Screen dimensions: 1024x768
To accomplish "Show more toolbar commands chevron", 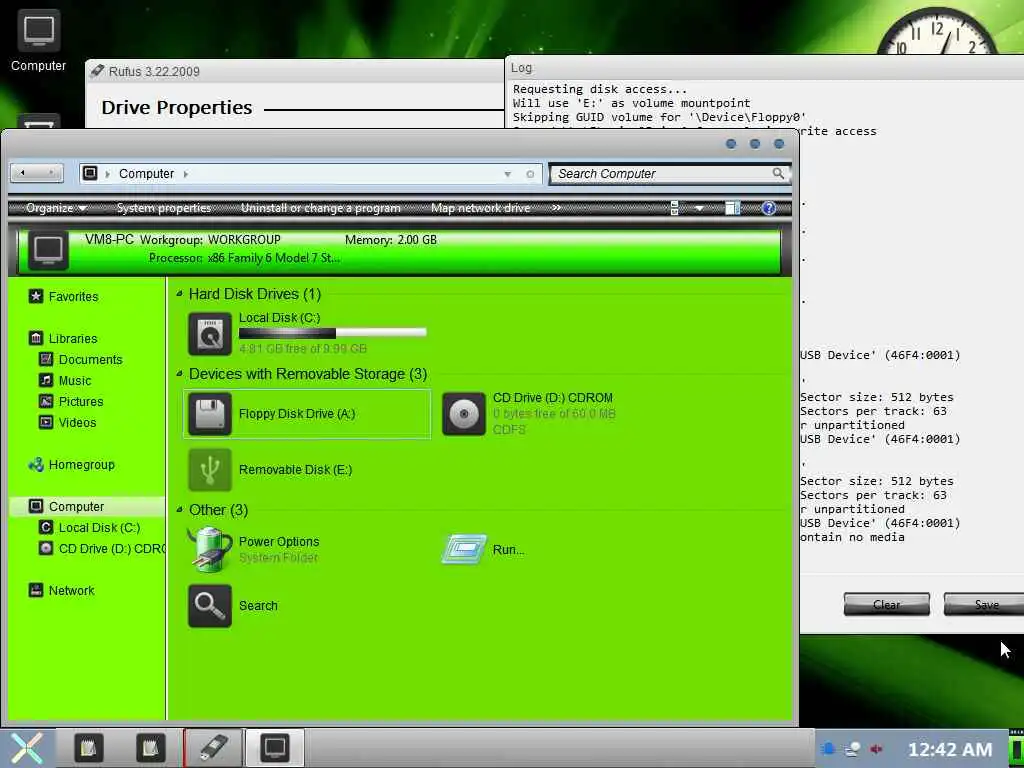I will pyautogui.click(x=556, y=208).
